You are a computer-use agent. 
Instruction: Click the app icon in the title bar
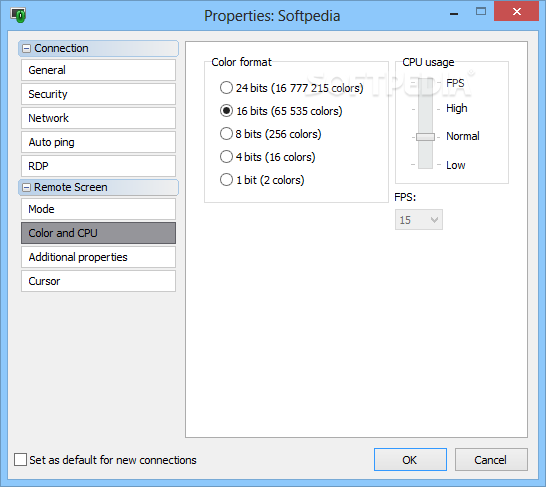coord(18,15)
